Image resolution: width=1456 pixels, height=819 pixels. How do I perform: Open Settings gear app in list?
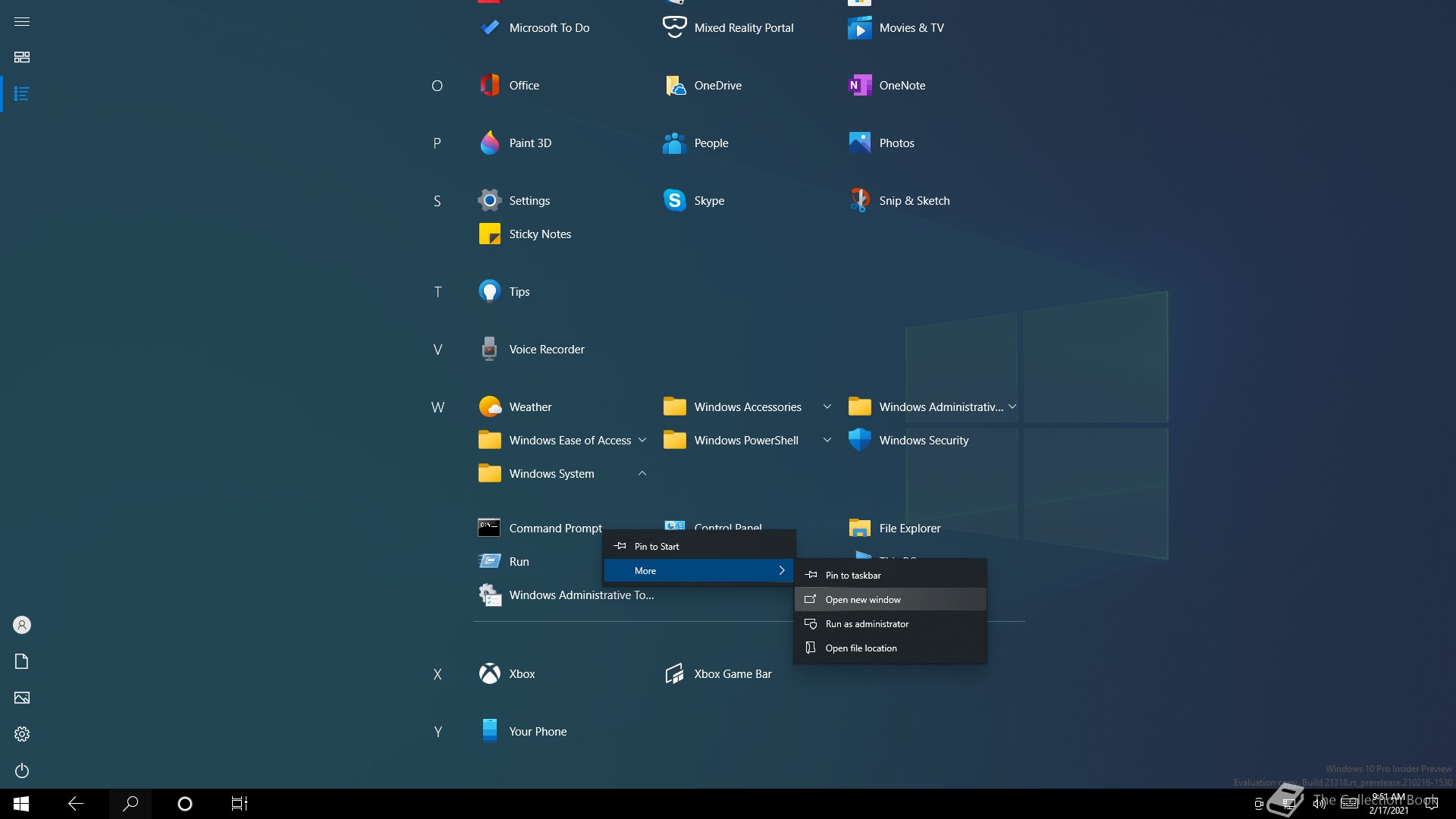[489, 201]
